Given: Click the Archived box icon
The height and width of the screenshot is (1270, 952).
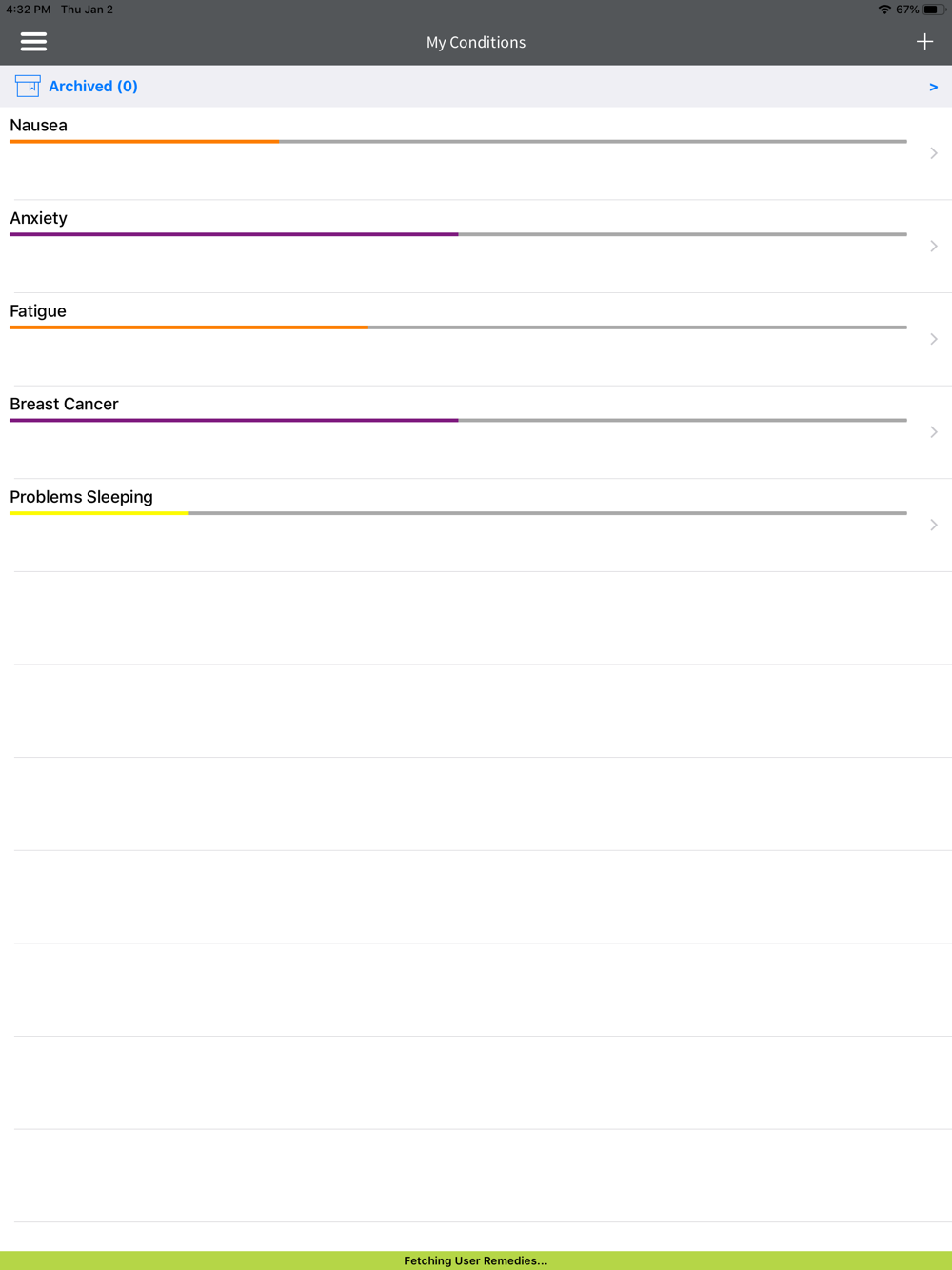Looking at the screenshot, I should 28,87.
